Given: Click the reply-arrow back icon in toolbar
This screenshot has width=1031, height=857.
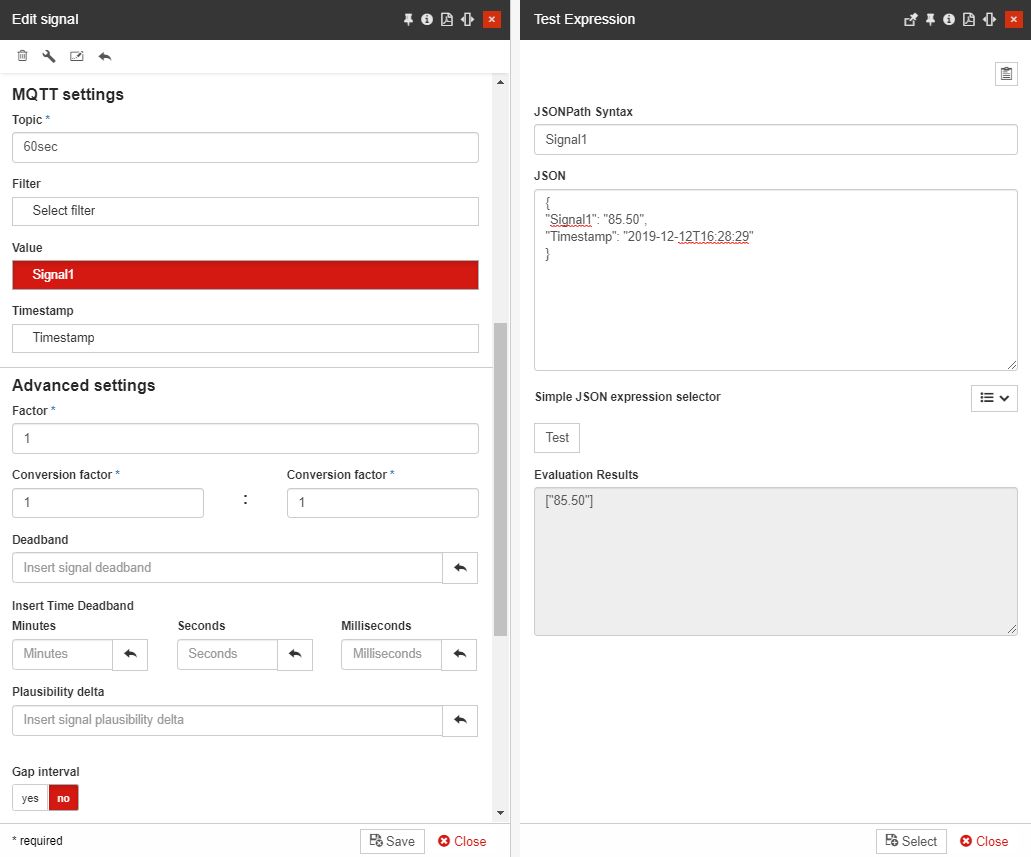Looking at the screenshot, I should tap(105, 56).
